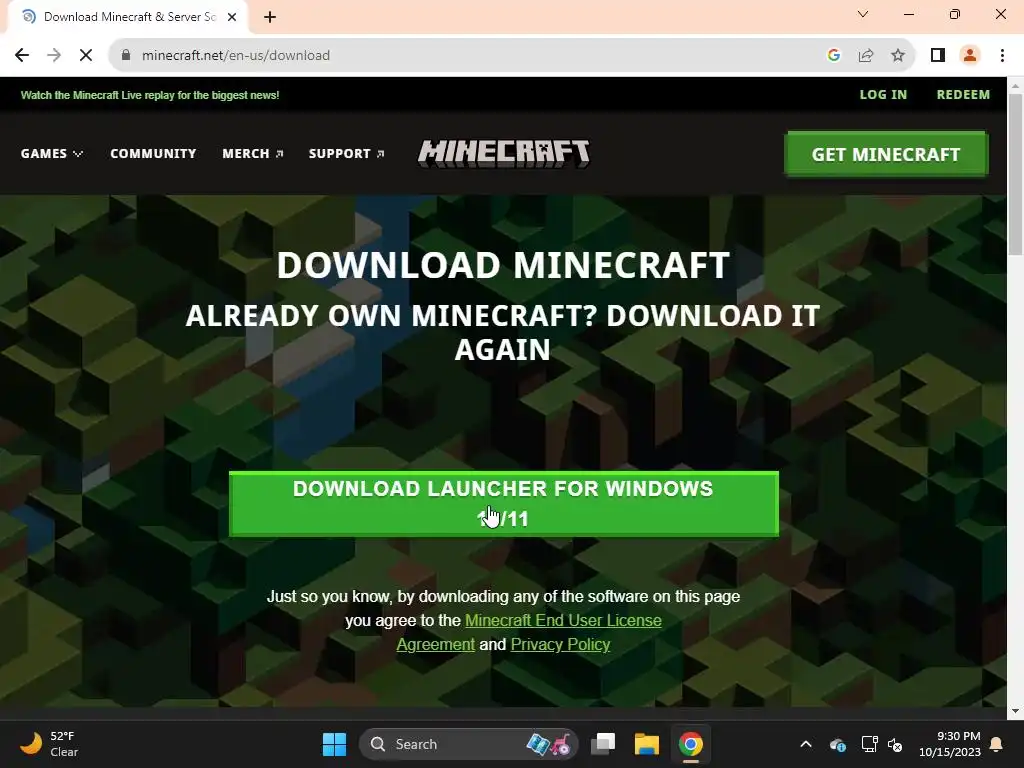Open the Chrome three-dot menu
This screenshot has height=768, width=1024.
1002,56
